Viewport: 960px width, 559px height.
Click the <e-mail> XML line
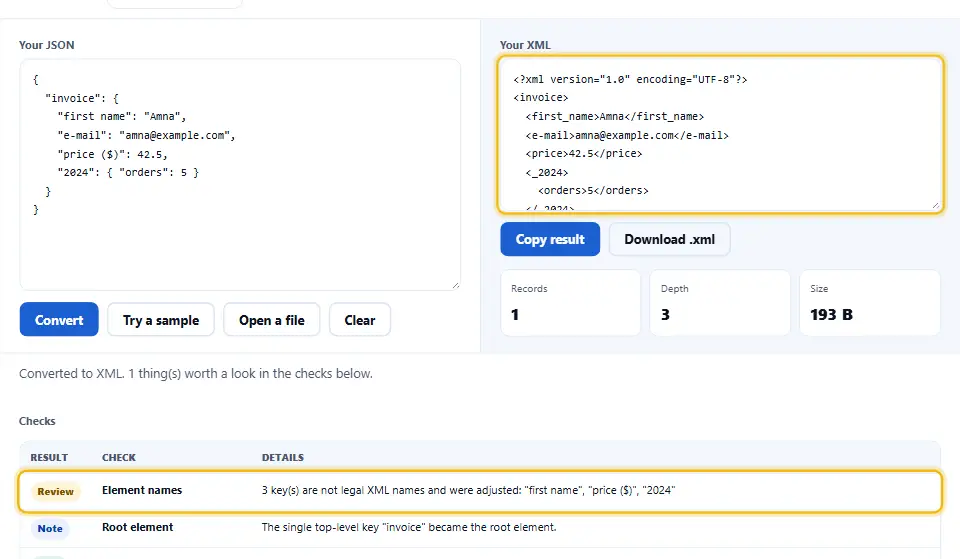click(x=627, y=135)
